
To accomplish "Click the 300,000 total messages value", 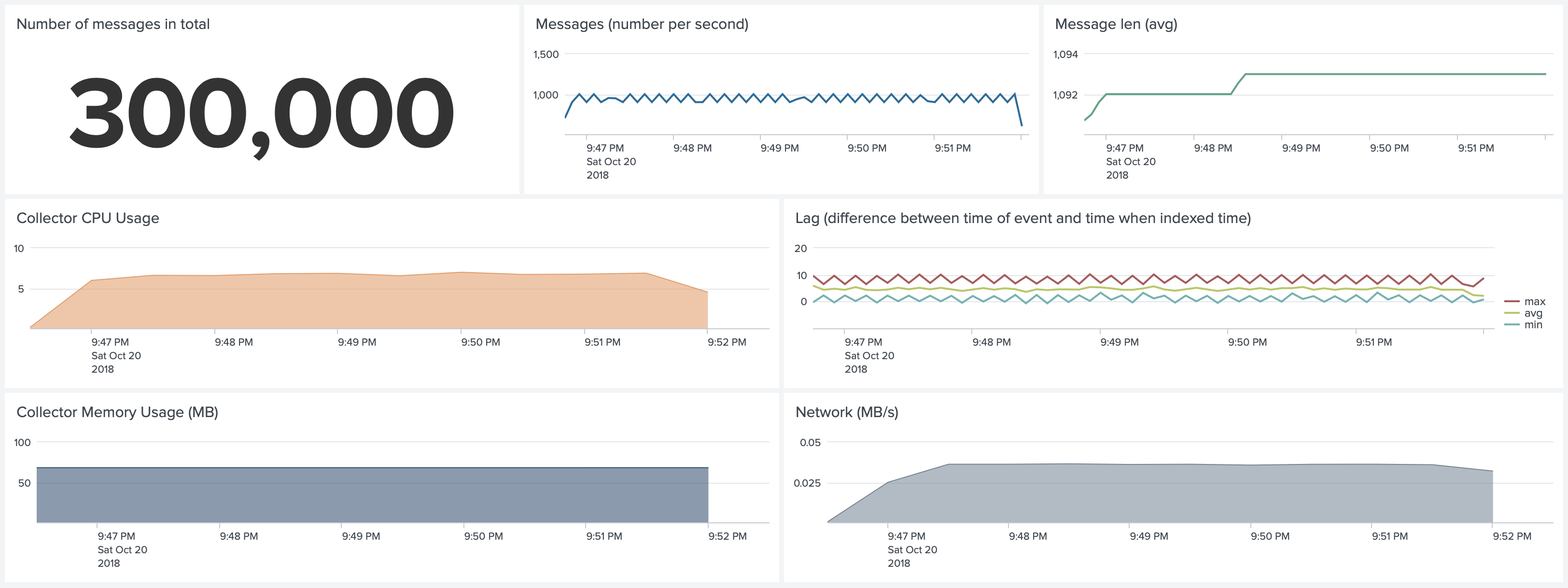I will click(x=262, y=114).
